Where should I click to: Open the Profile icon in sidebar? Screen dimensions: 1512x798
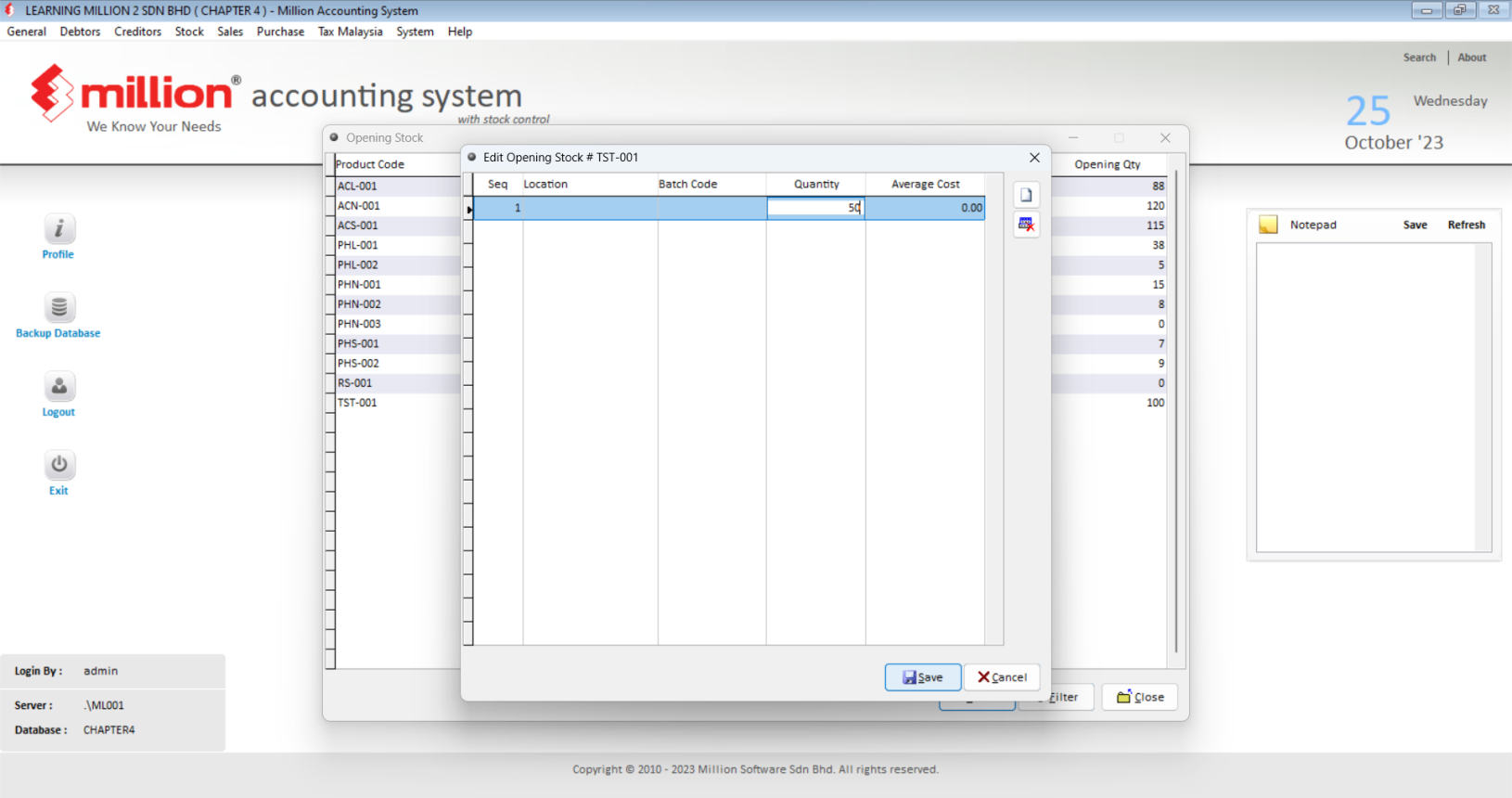[x=58, y=228]
